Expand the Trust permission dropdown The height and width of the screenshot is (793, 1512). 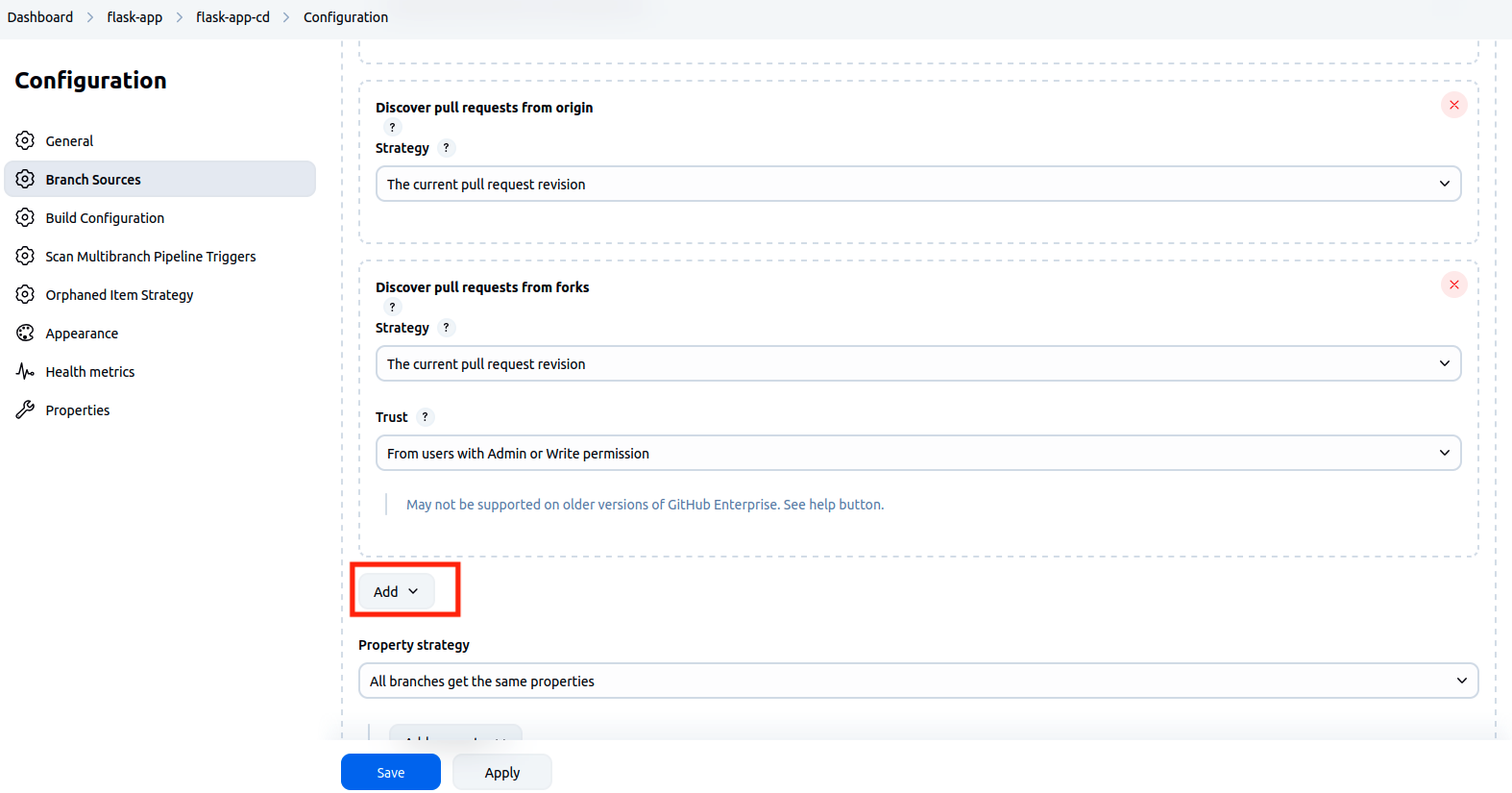click(917, 453)
